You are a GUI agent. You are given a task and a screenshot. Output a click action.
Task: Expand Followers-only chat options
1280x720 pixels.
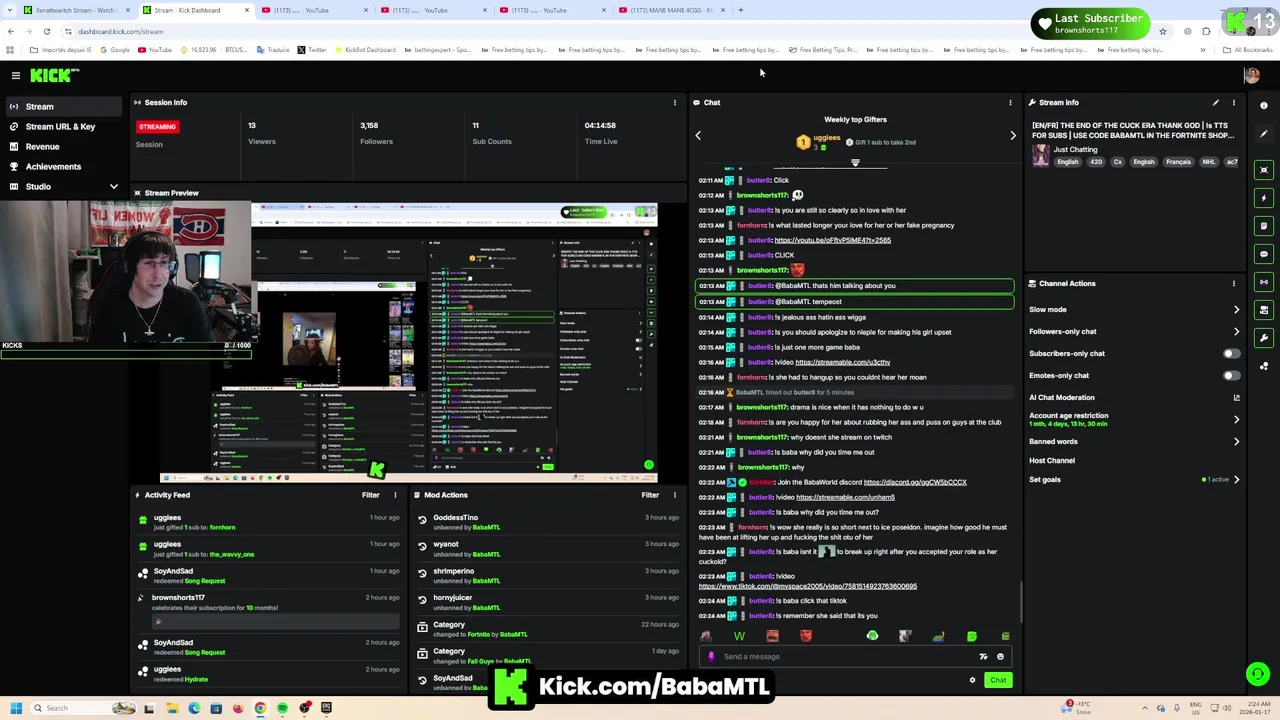pos(1237,332)
